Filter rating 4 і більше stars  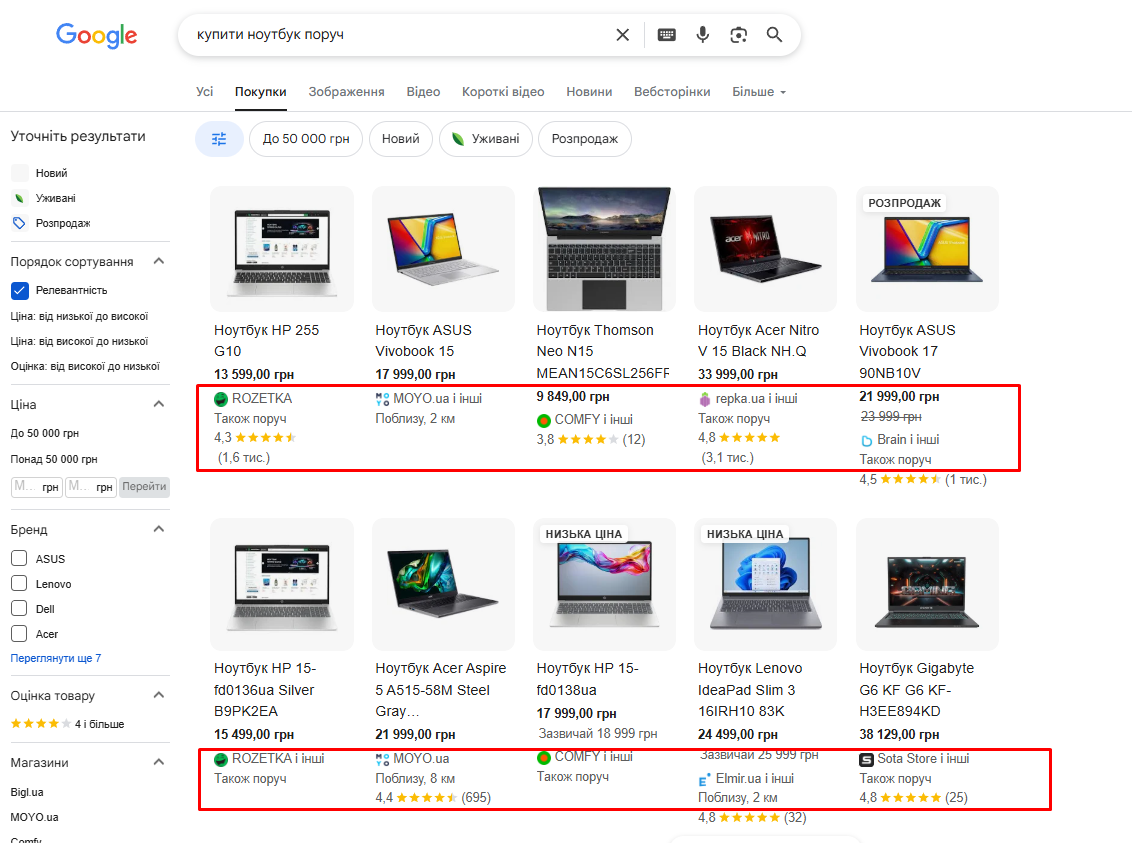click(x=67, y=724)
